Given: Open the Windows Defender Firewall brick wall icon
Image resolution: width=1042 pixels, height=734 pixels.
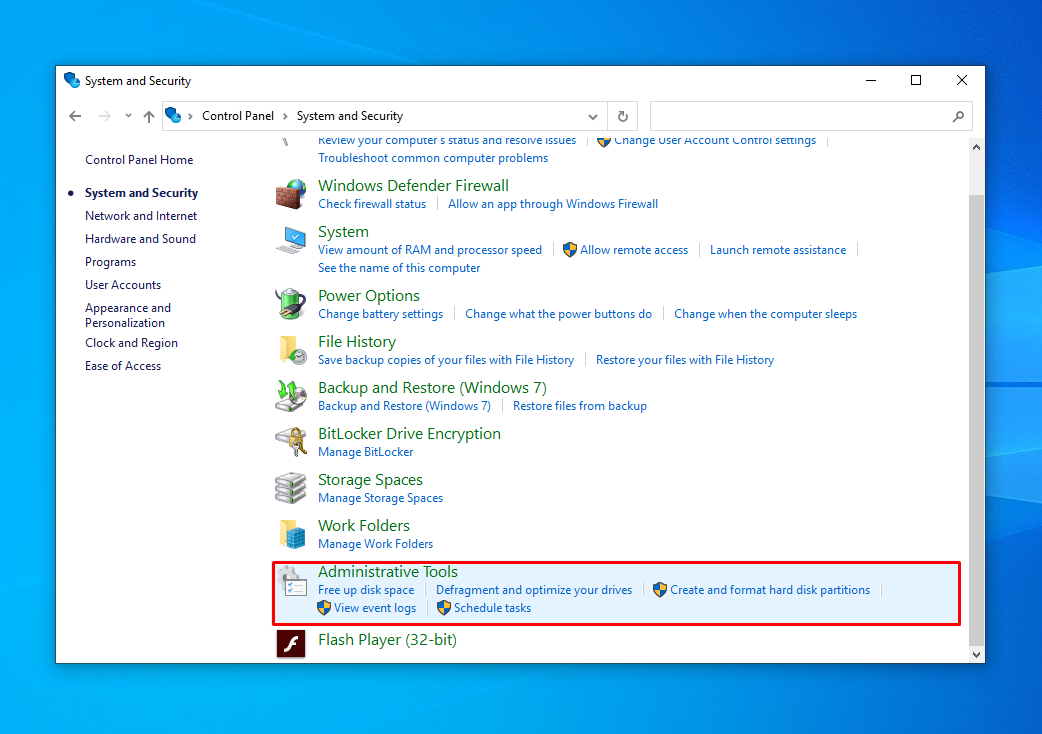Looking at the screenshot, I should 291,194.
